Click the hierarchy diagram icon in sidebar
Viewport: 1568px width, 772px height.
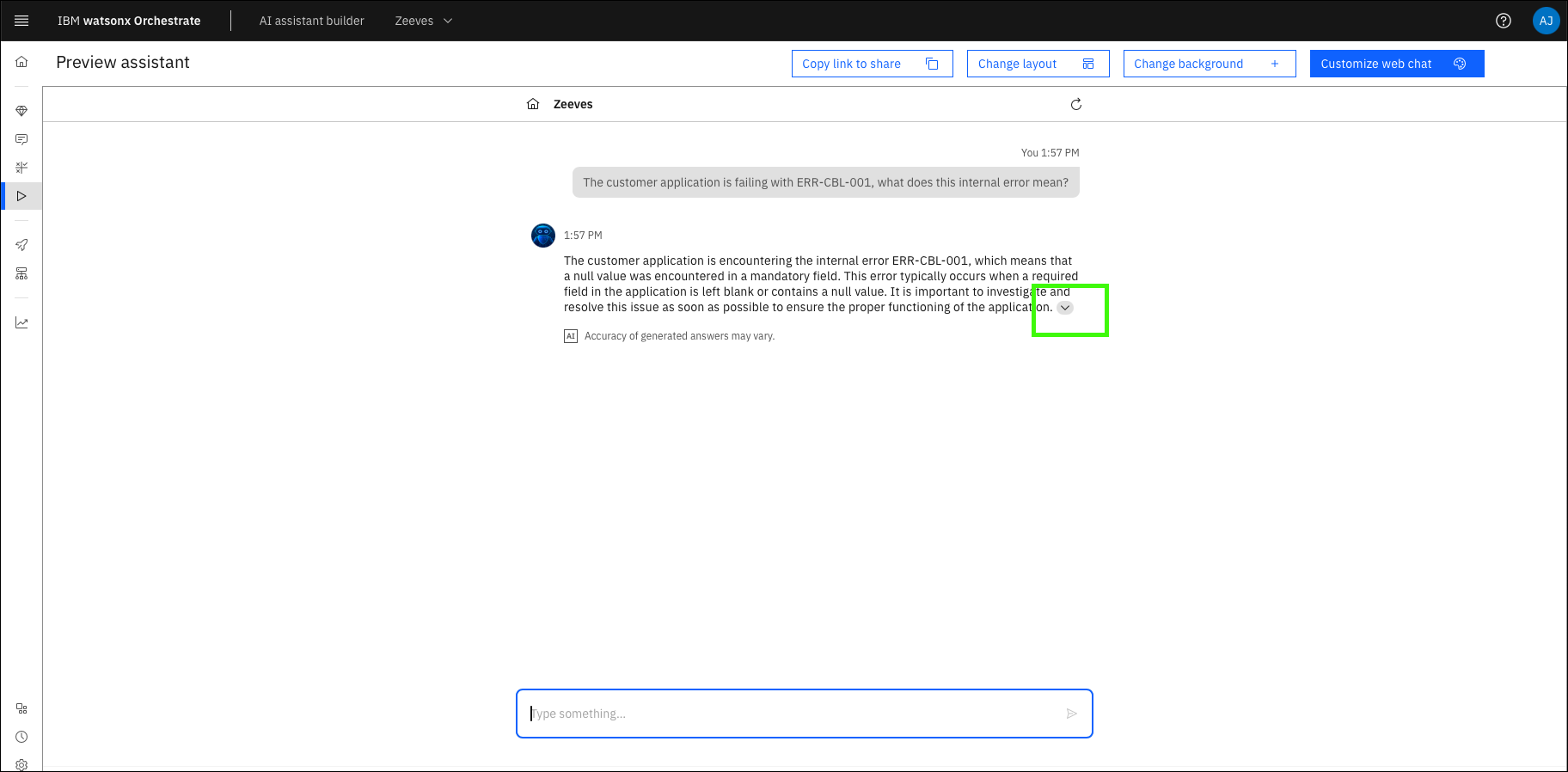tap(21, 273)
